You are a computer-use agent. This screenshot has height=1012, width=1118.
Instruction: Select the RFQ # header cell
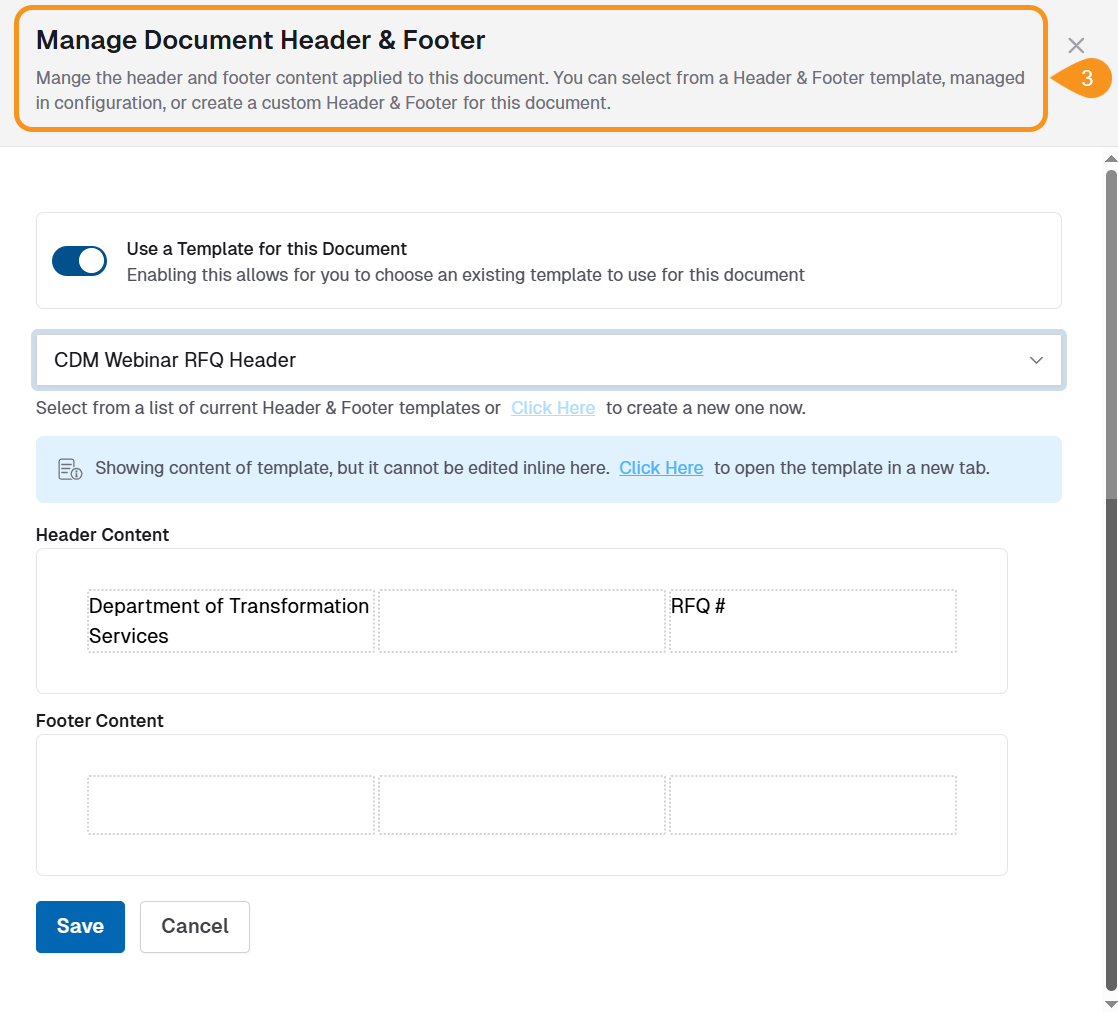(812, 621)
